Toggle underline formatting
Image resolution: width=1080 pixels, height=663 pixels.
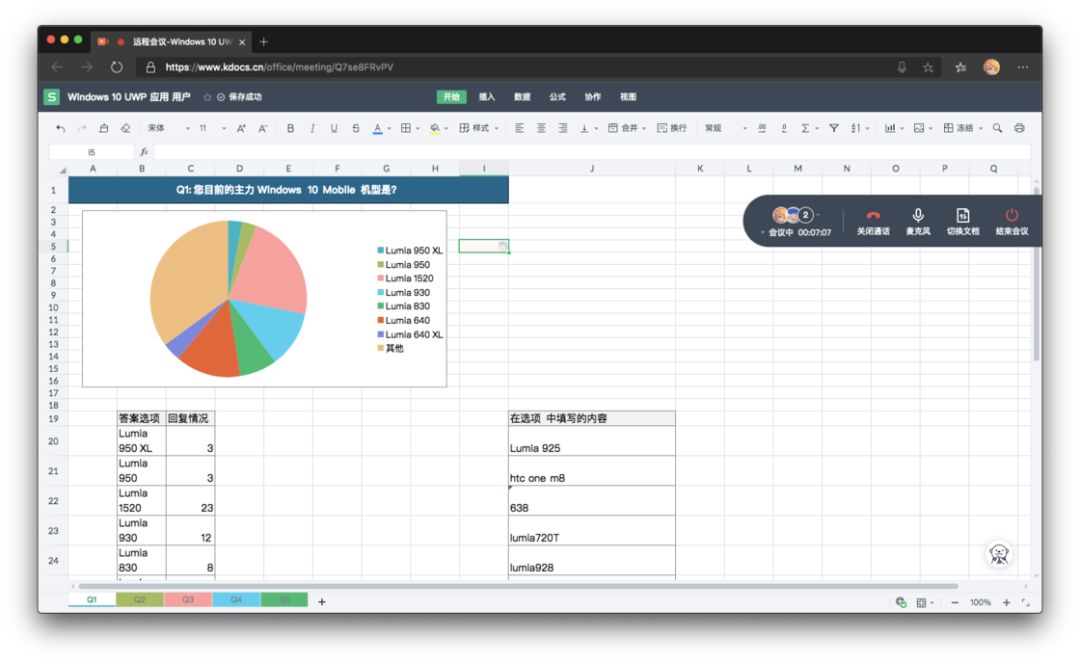[334, 128]
